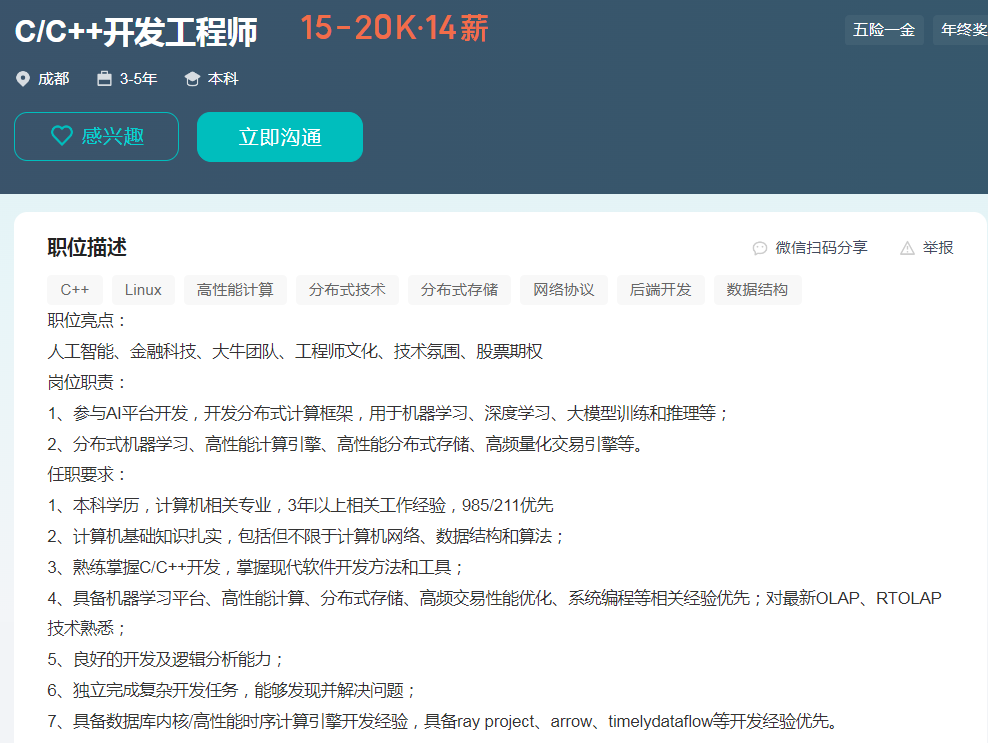Click the 五险一金 benefit tag
Screen dimensions: 988x743
tap(884, 30)
